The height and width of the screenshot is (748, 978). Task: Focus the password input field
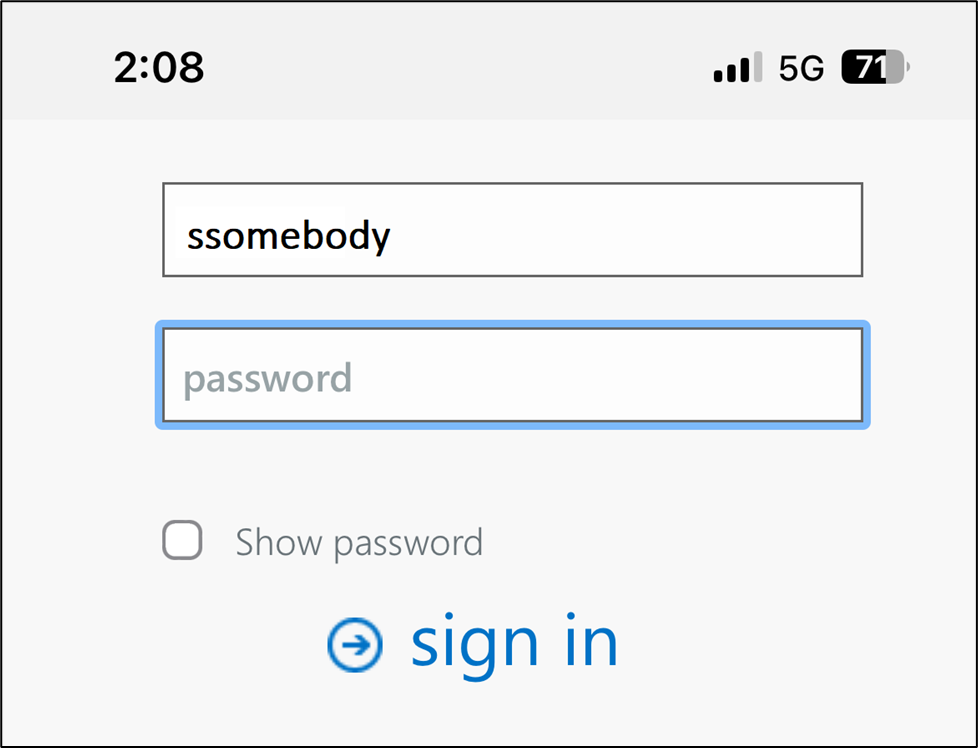tap(512, 376)
